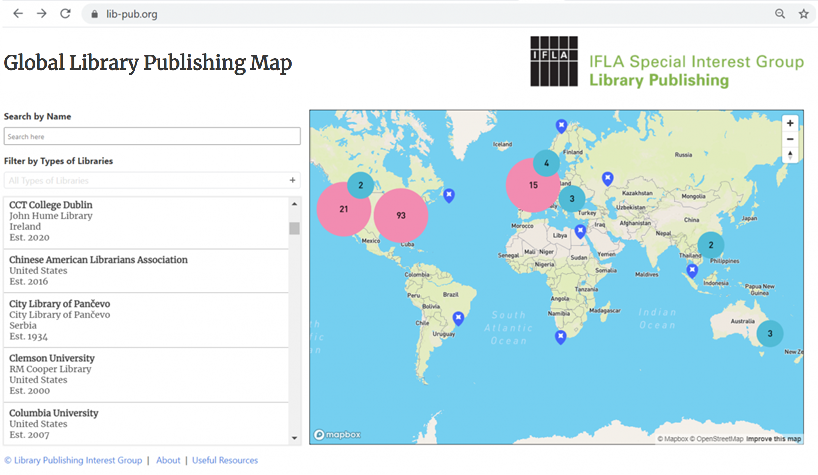Open teal cluster of 3 in Australia

[x=769, y=334]
